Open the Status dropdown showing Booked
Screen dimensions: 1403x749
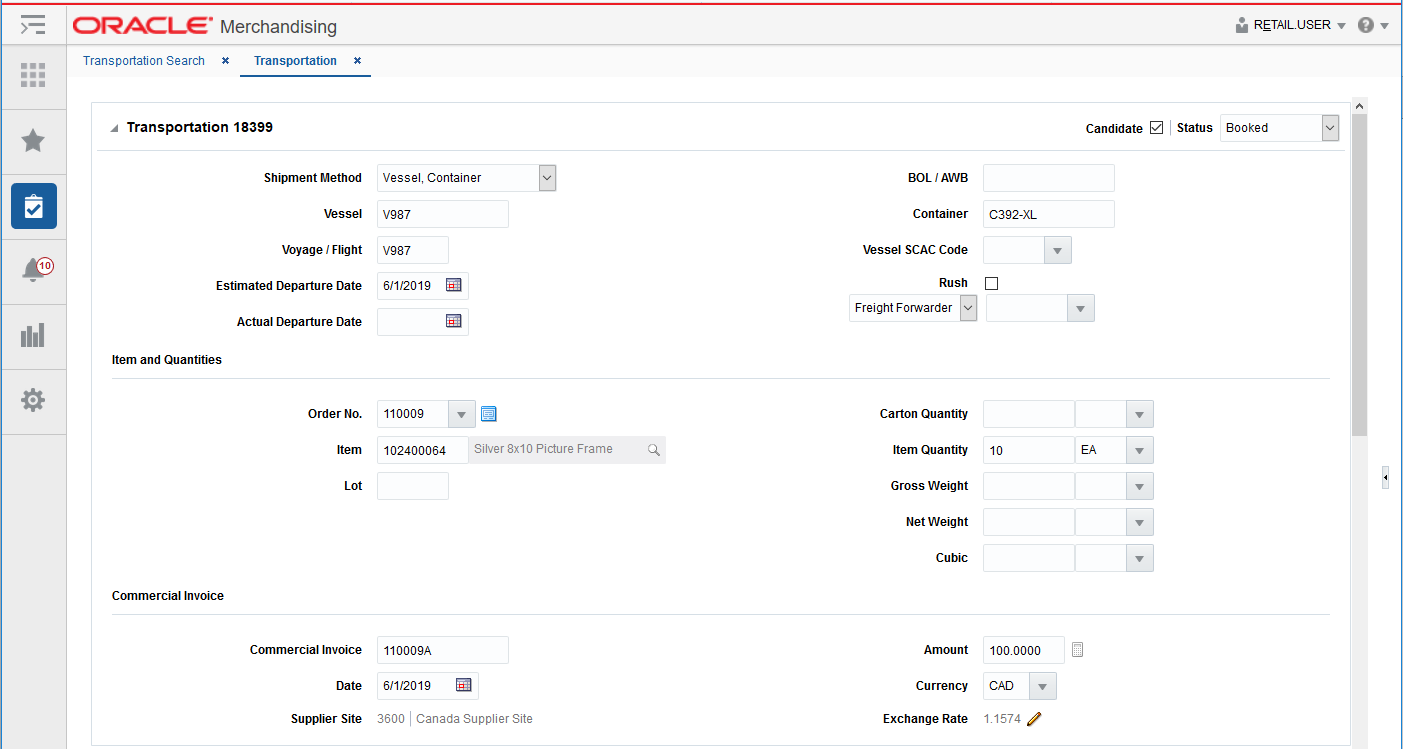pos(1329,127)
